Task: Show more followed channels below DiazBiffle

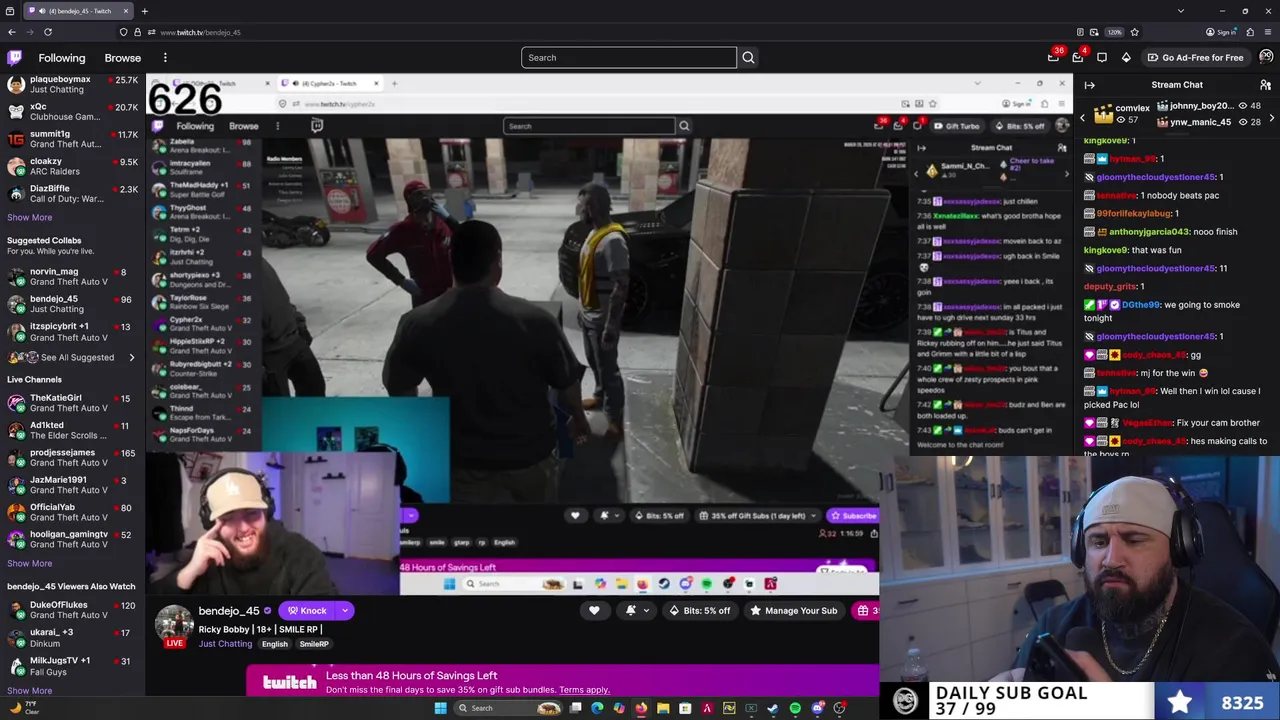Action: click(29, 217)
